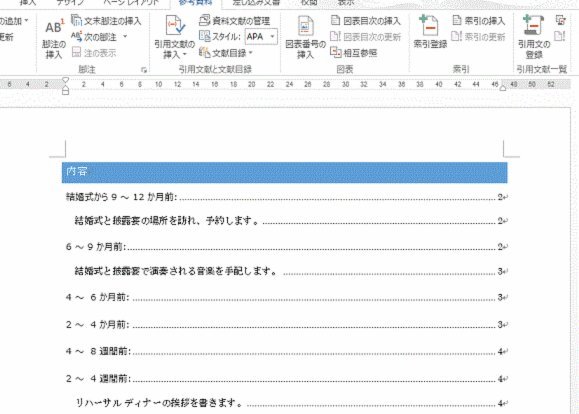
Task: Open the 次の脚注 dropdown arrow
Action: point(125,37)
